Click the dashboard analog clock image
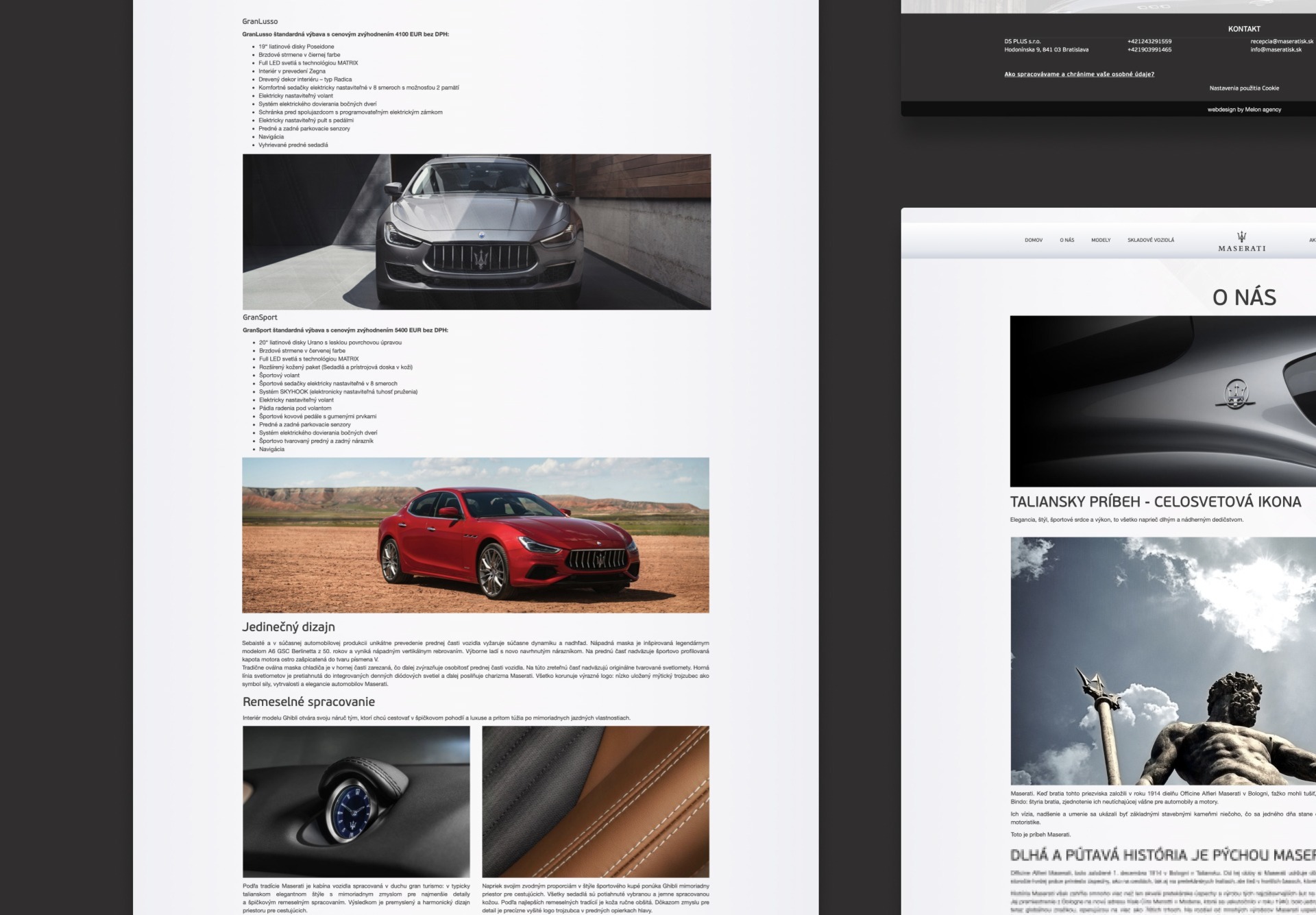 click(x=356, y=801)
